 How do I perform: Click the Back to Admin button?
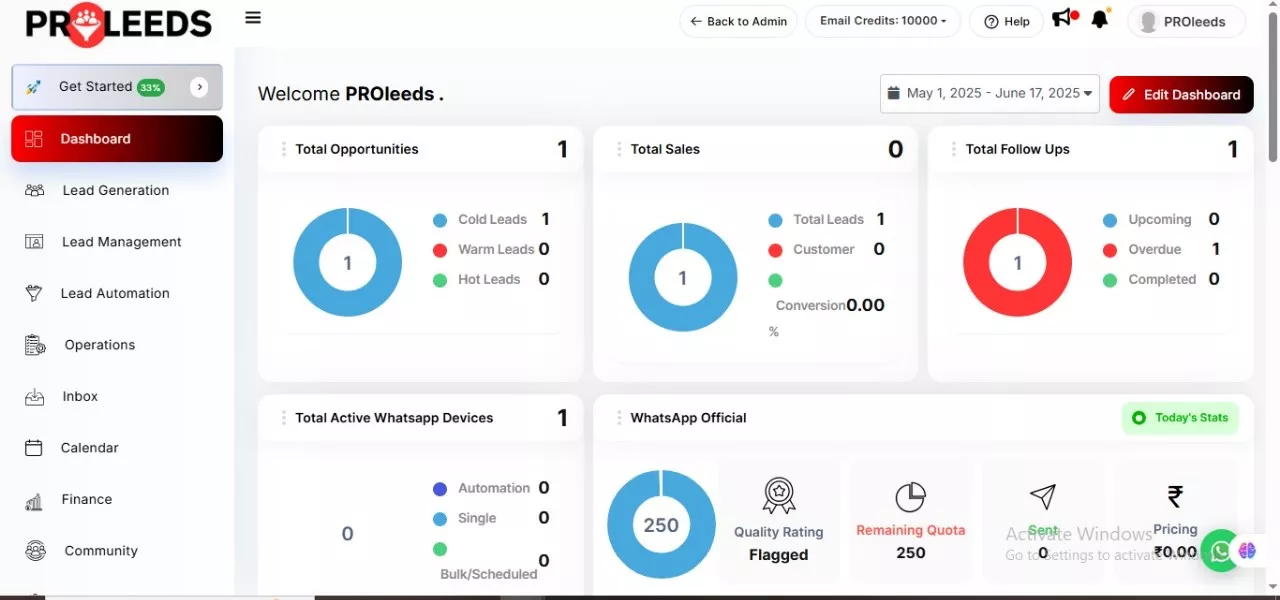(x=738, y=21)
